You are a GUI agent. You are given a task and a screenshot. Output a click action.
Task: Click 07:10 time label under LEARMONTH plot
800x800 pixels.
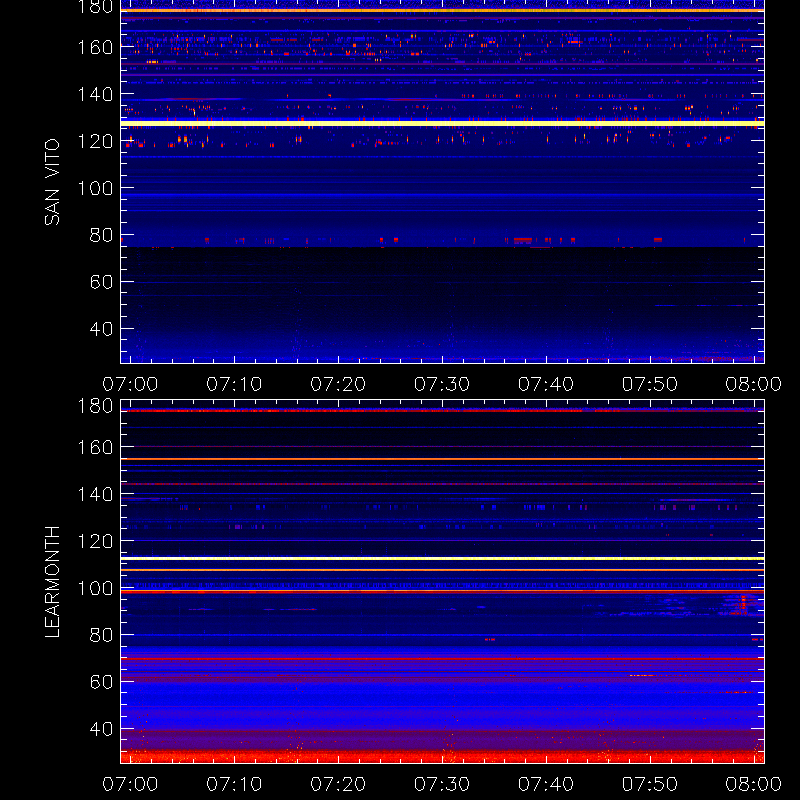[x=234, y=784]
